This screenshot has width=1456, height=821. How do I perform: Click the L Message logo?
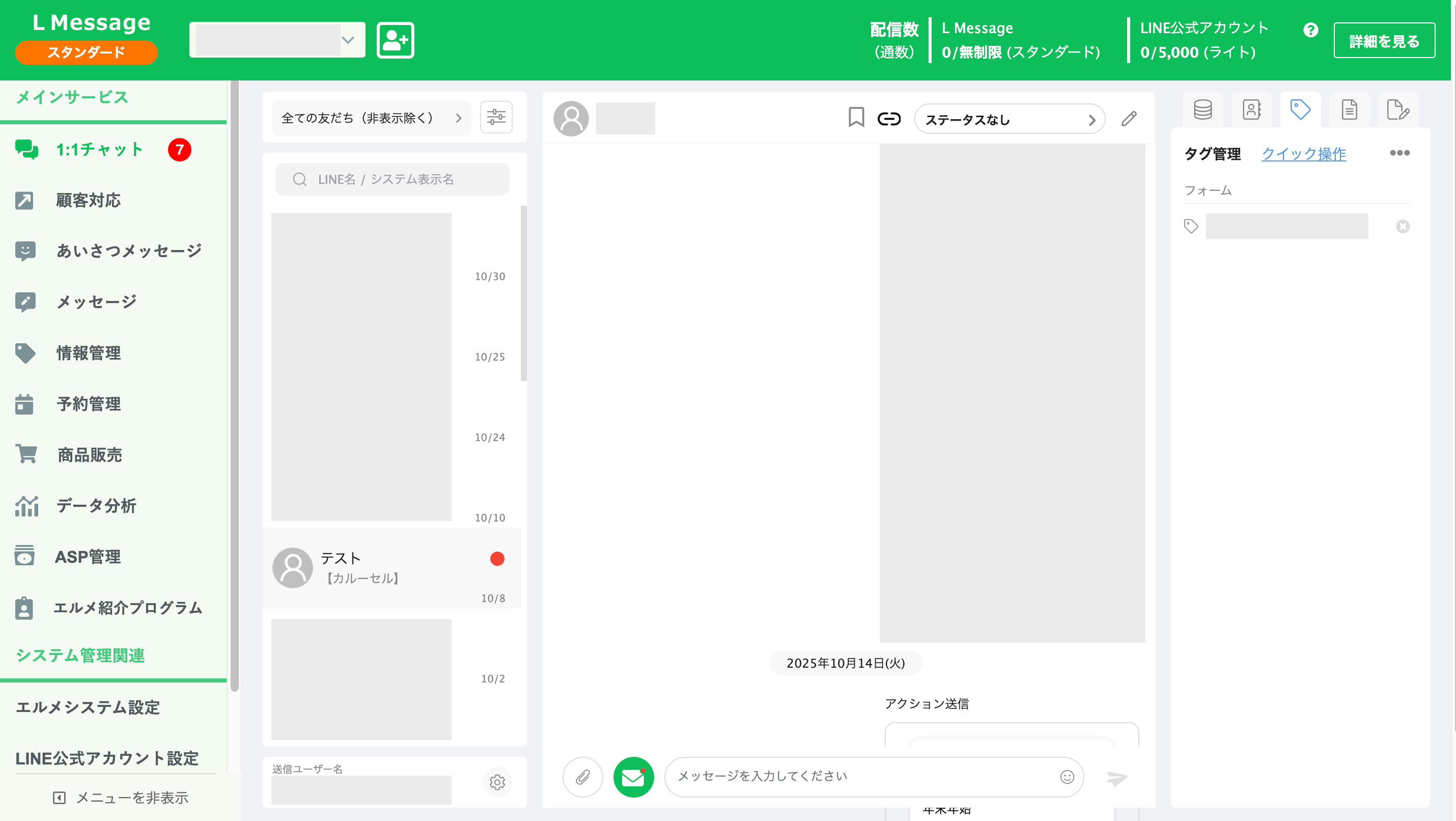point(91,22)
